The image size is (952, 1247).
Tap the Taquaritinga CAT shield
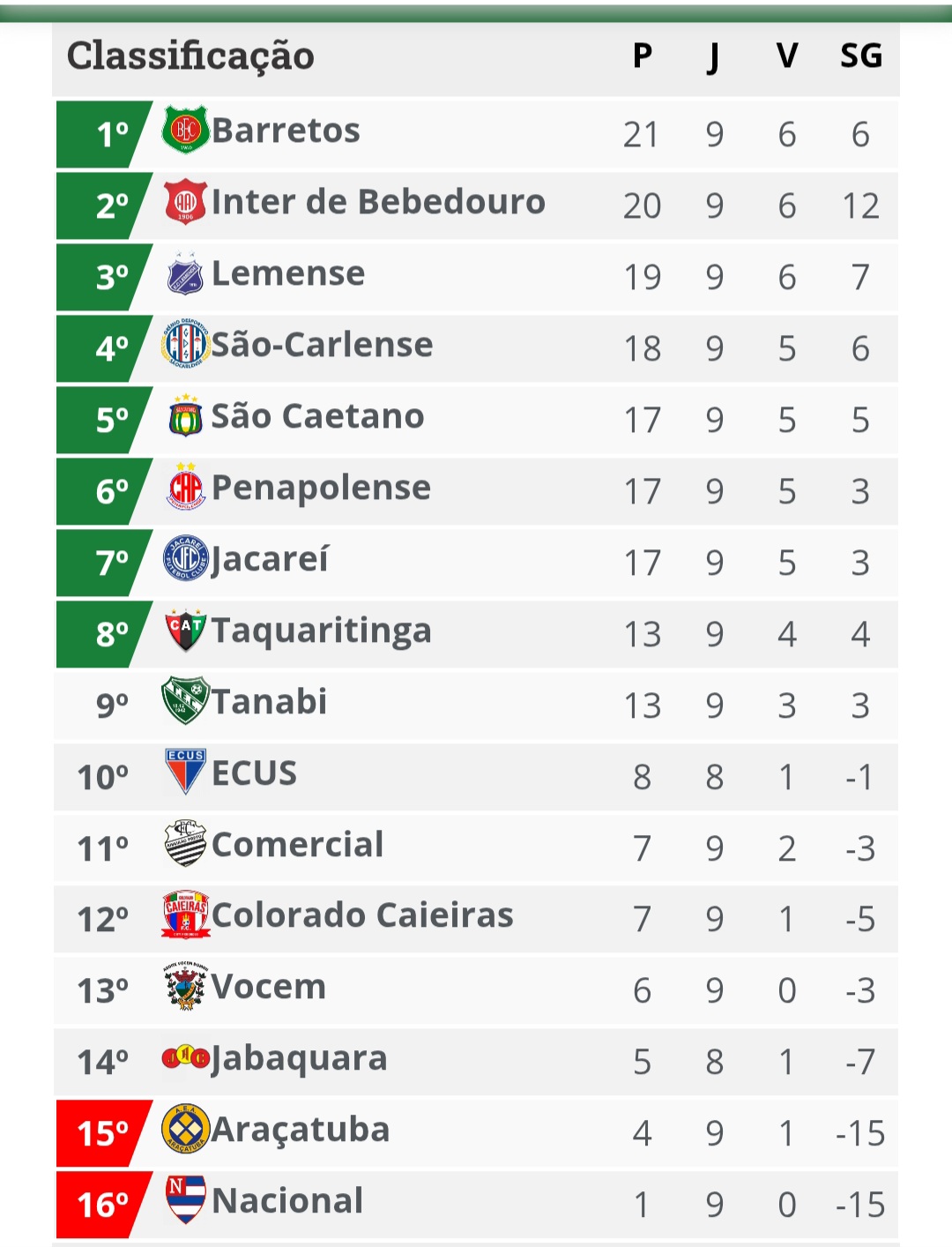(x=185, y=630)
